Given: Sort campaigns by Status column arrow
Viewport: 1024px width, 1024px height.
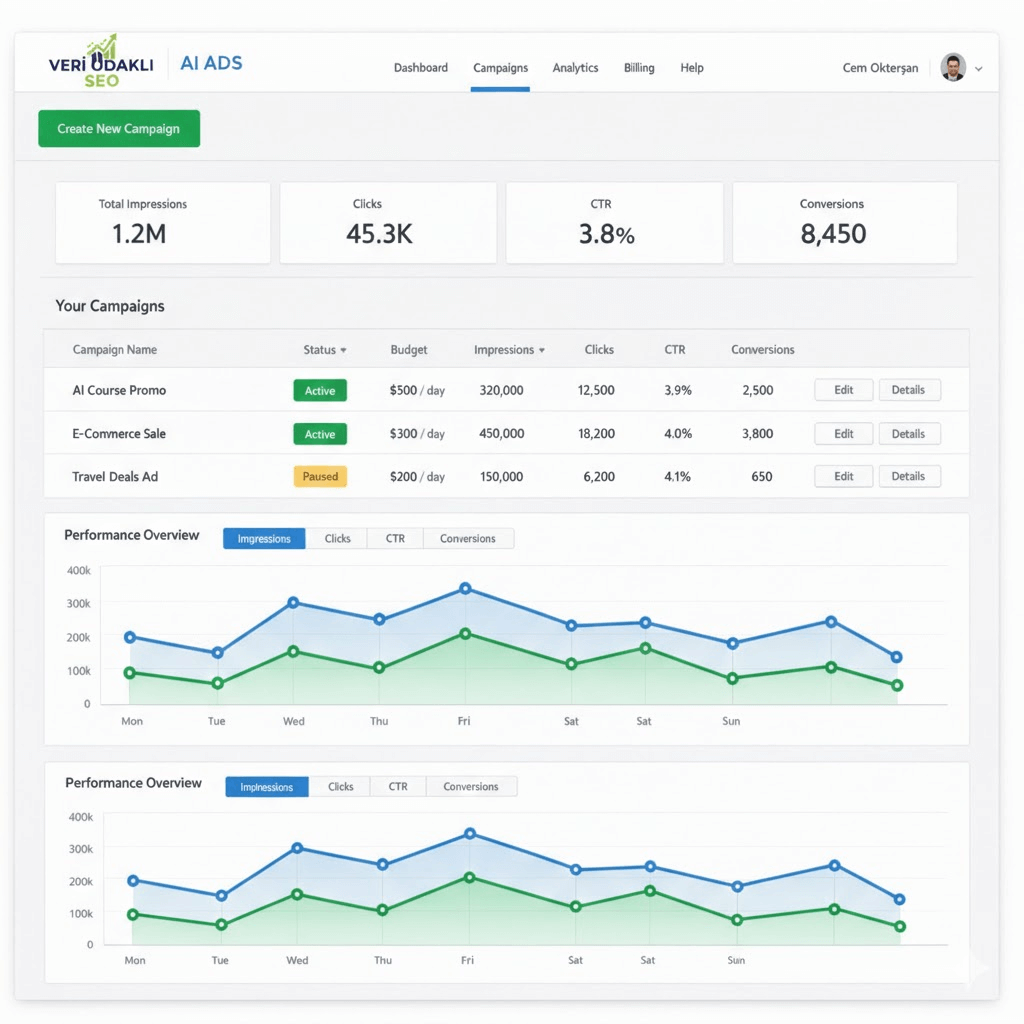Looking at the screenshot, I should 343,351.
